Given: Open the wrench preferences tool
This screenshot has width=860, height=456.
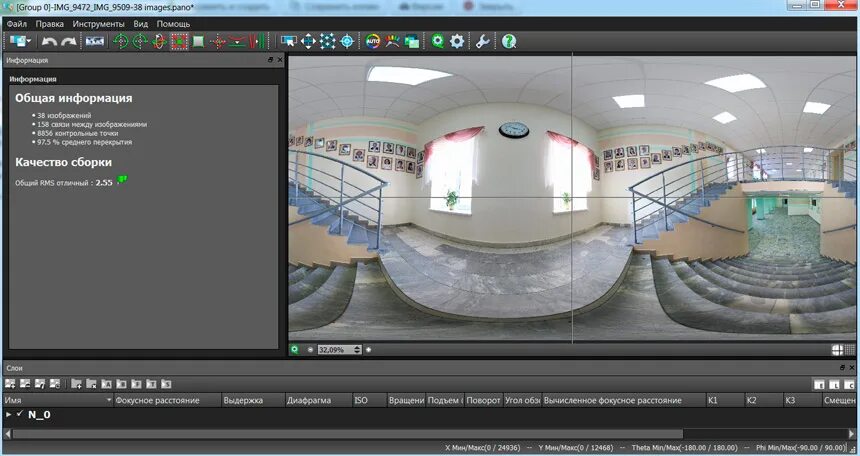Looking at the screenshot, I should point(483,41).
